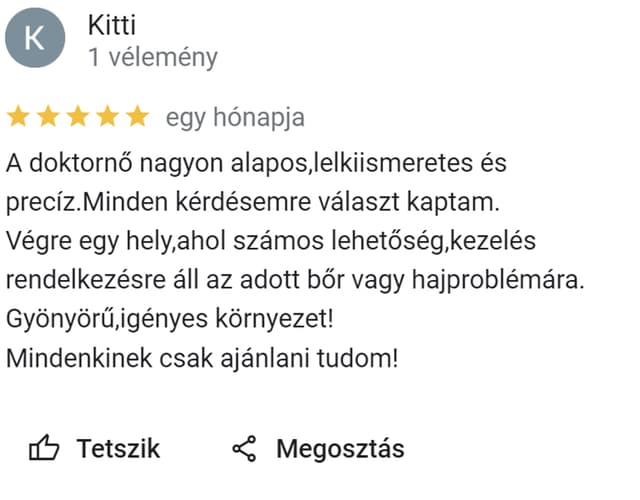This screenshot has width=640, height=500.
Task: Click the line "Gyönyörű,igényes környezet!"
Action: [x=170, y=319]
